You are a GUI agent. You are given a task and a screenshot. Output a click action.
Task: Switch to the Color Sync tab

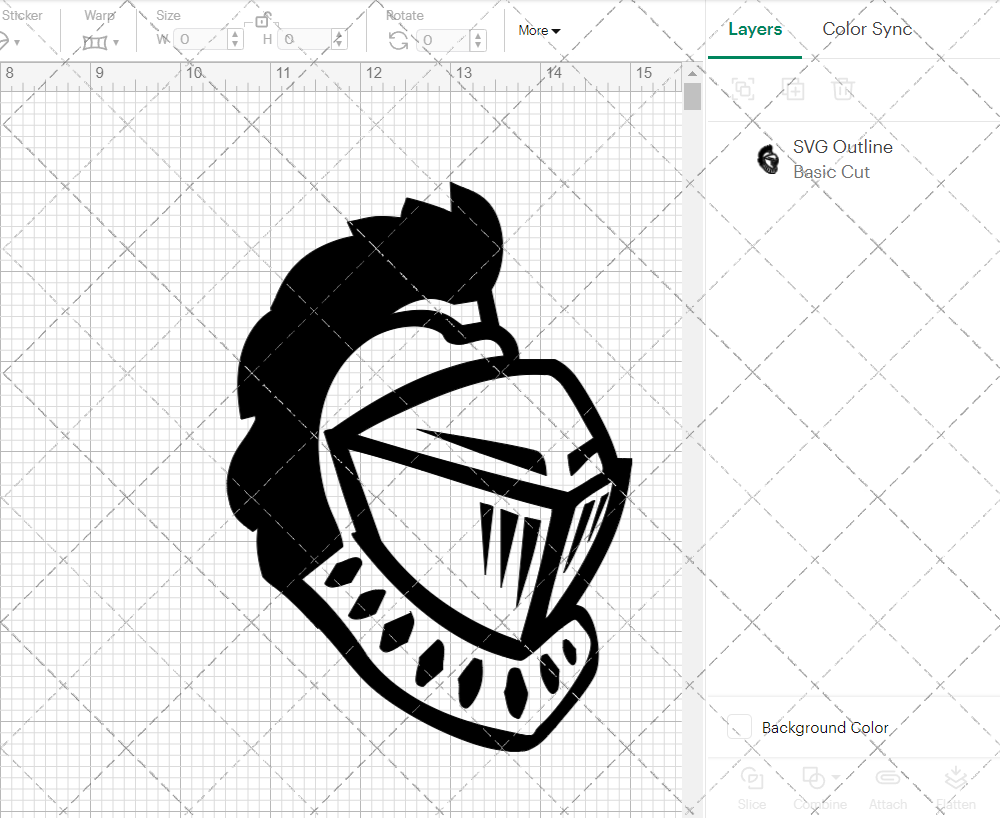point(867,29)
